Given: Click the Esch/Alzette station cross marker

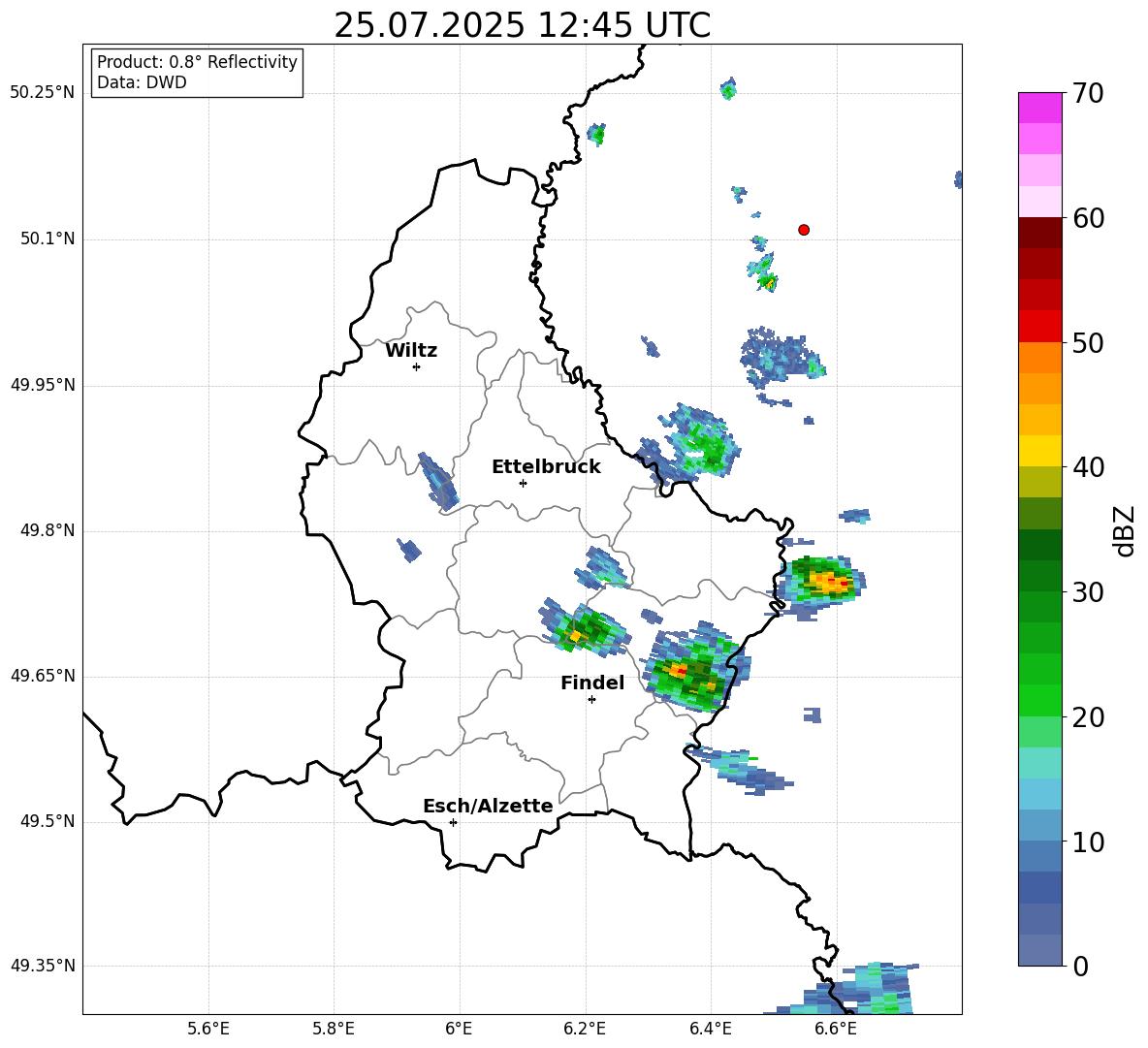Looking at the screenshot, I should point(453,822).
